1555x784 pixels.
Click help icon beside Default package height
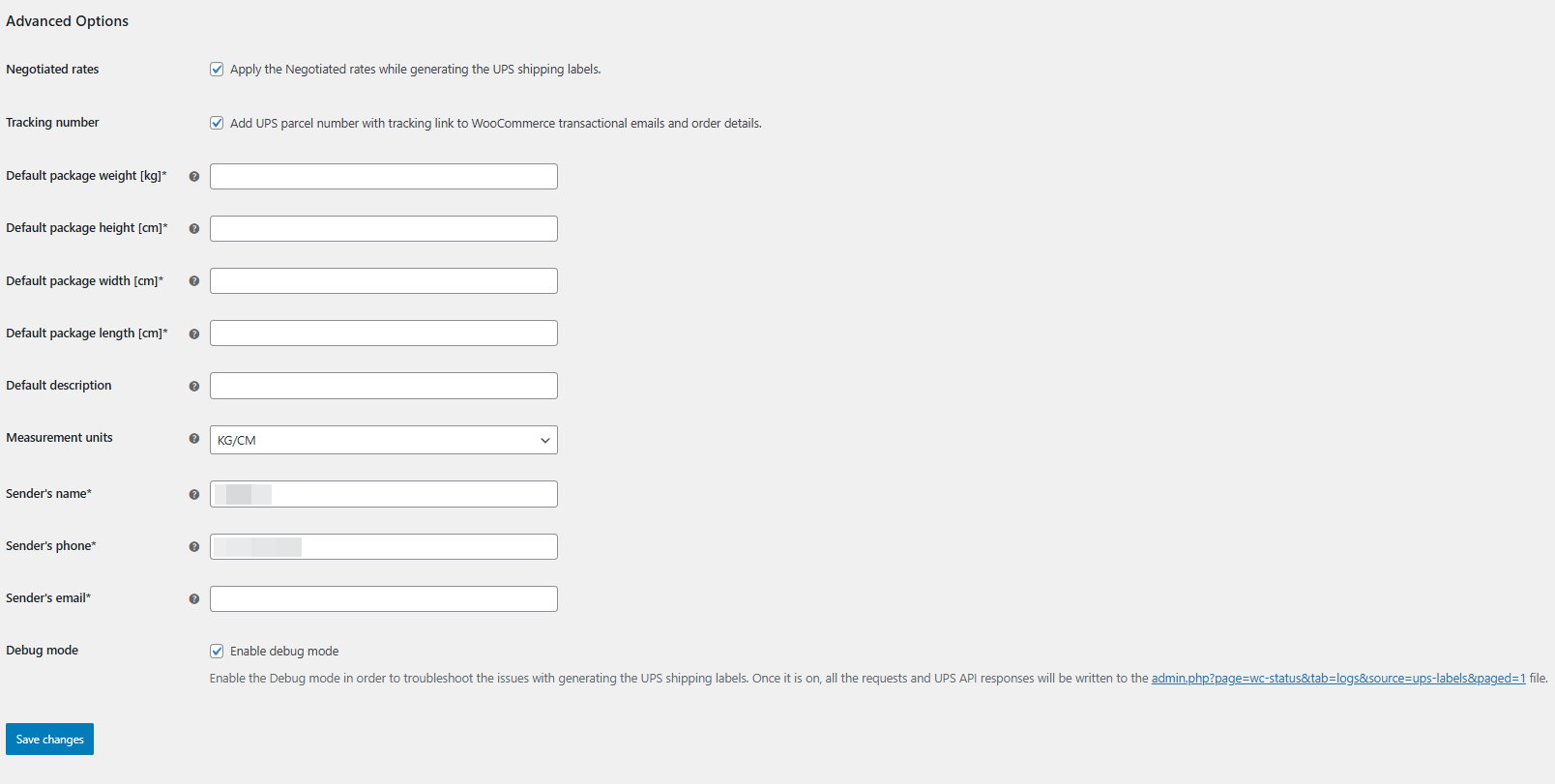click(194, 229)
